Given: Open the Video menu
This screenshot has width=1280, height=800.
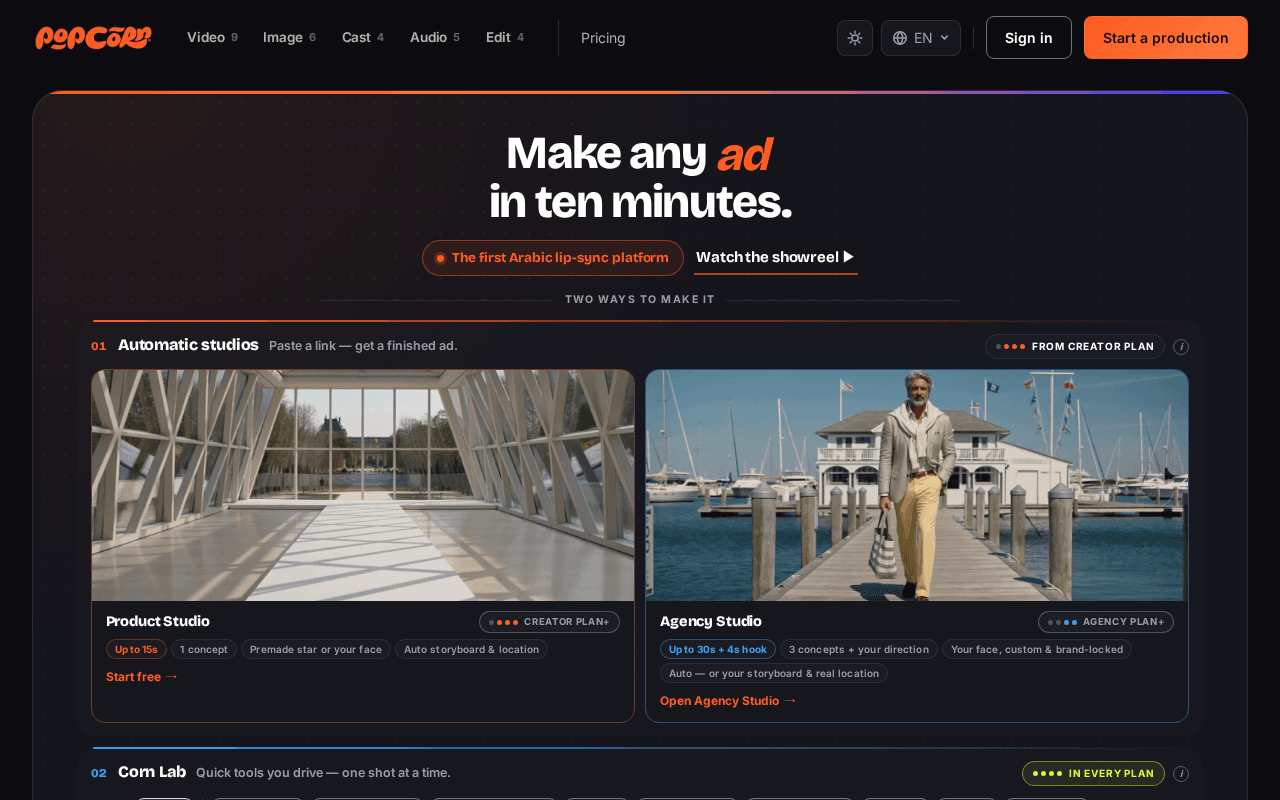Looking at the screenshot, I should tap(212, 38).
